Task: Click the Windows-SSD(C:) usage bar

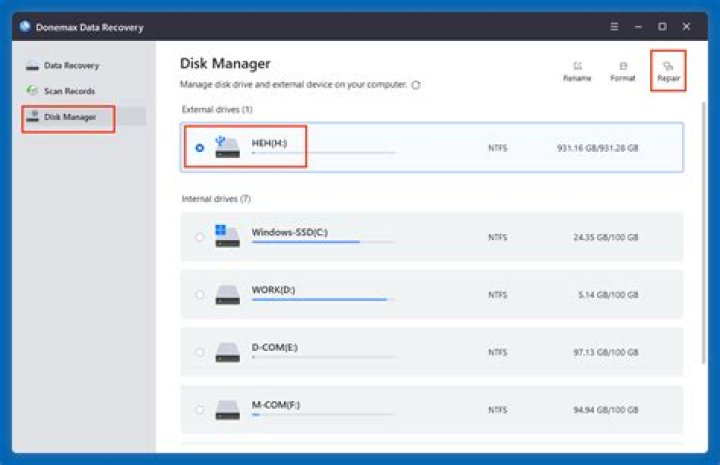Action: (323, 241)
